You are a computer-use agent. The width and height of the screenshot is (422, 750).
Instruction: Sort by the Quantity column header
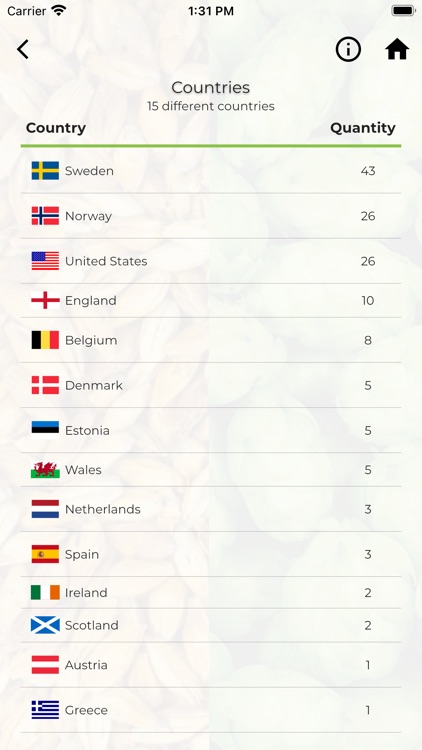pyautogui.click(x=363, y=128)
